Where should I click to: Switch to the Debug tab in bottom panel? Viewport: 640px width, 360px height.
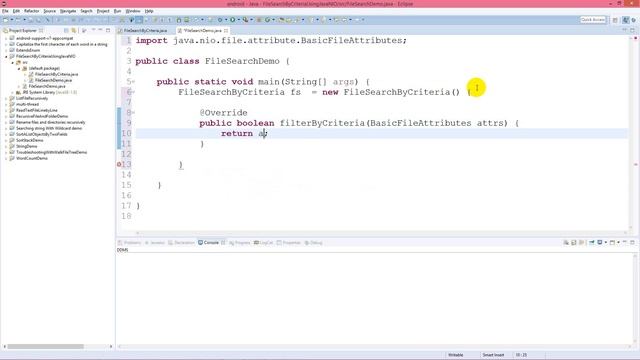tap(313, 243)
